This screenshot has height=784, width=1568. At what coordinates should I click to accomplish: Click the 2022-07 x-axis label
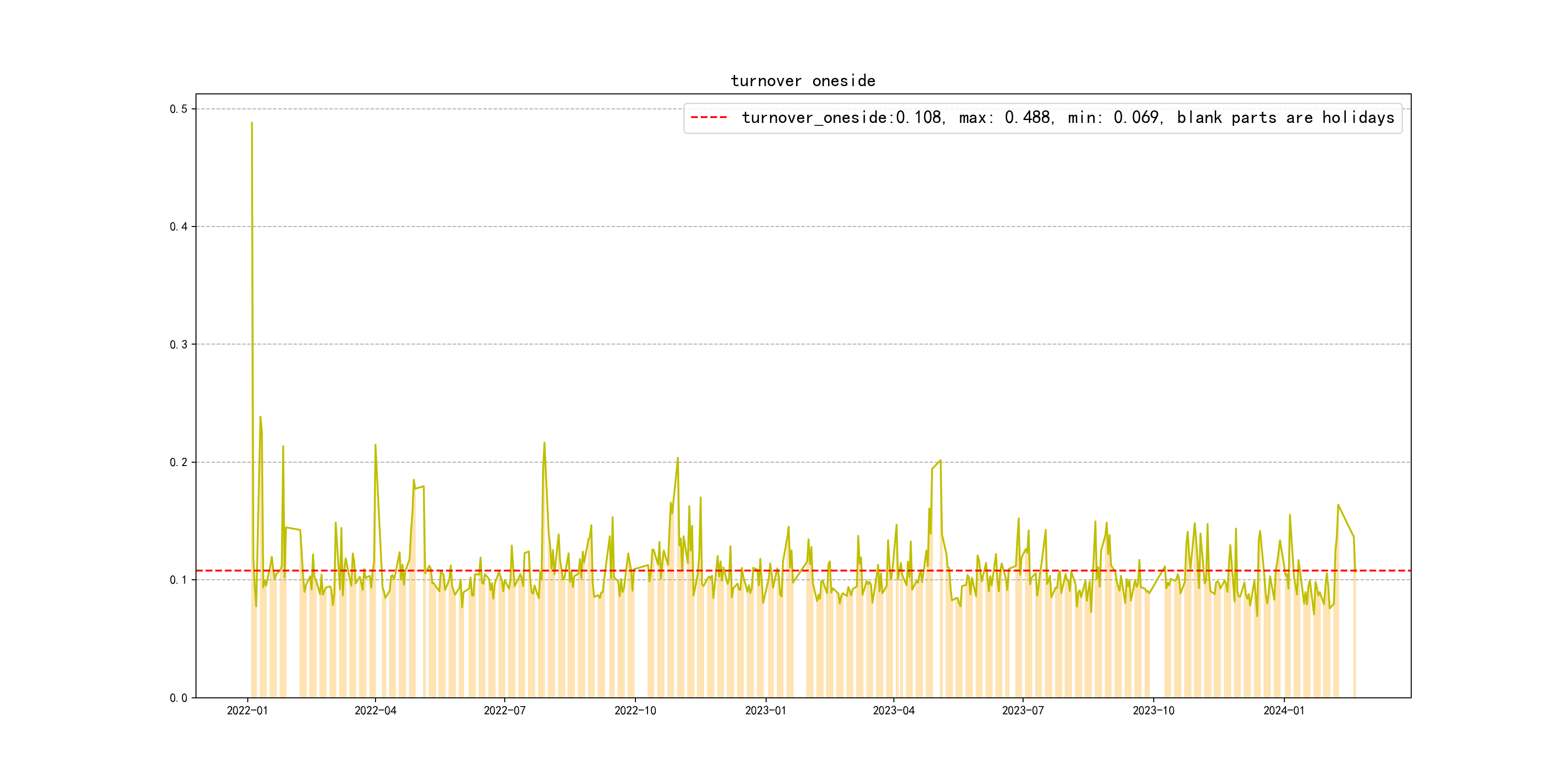click(x=504, y=710)
